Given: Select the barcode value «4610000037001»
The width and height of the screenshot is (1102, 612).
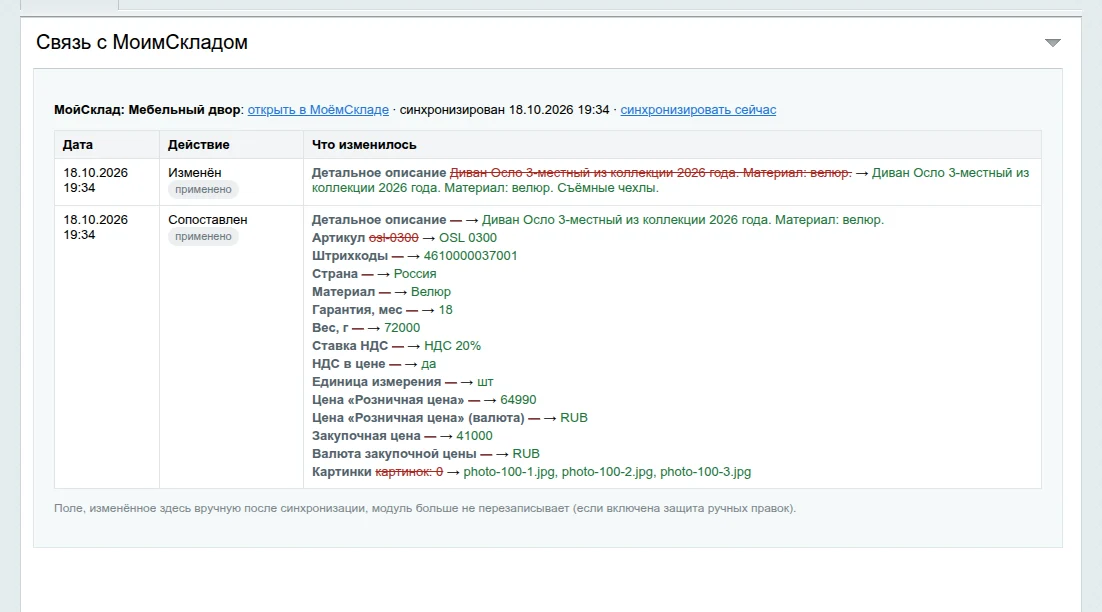Looking at the screenshot, I should click(470, 256).
